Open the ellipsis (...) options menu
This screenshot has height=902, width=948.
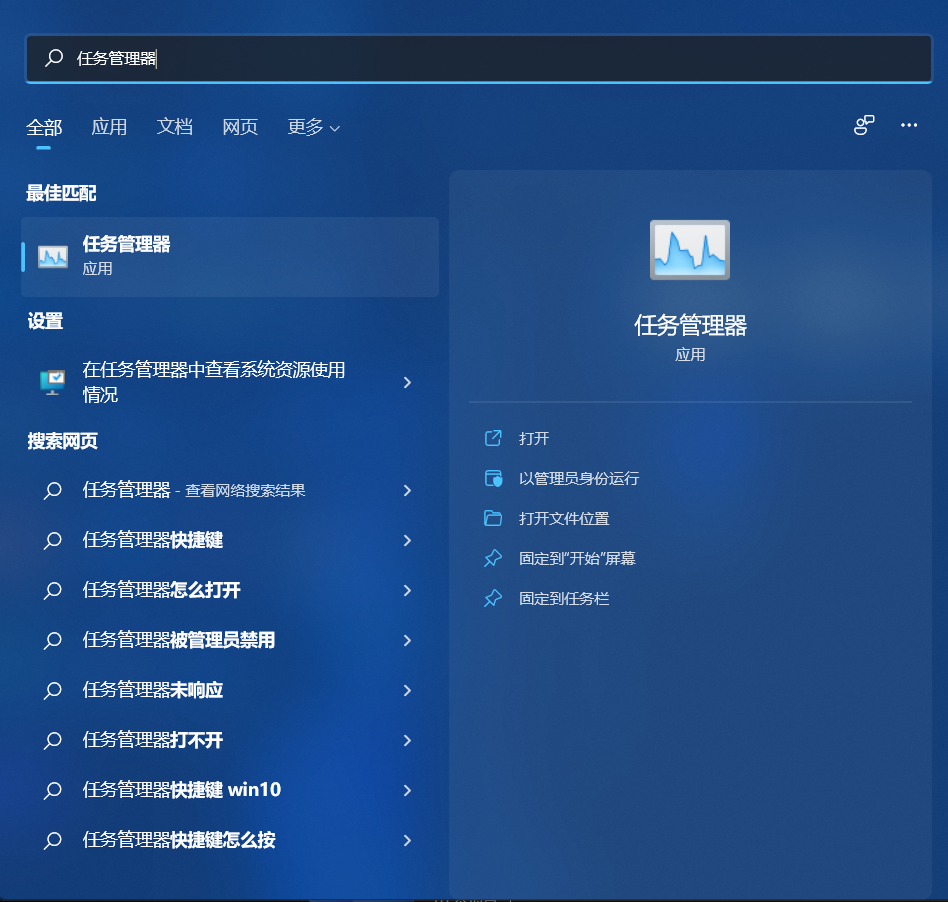(x=908, y=125)
